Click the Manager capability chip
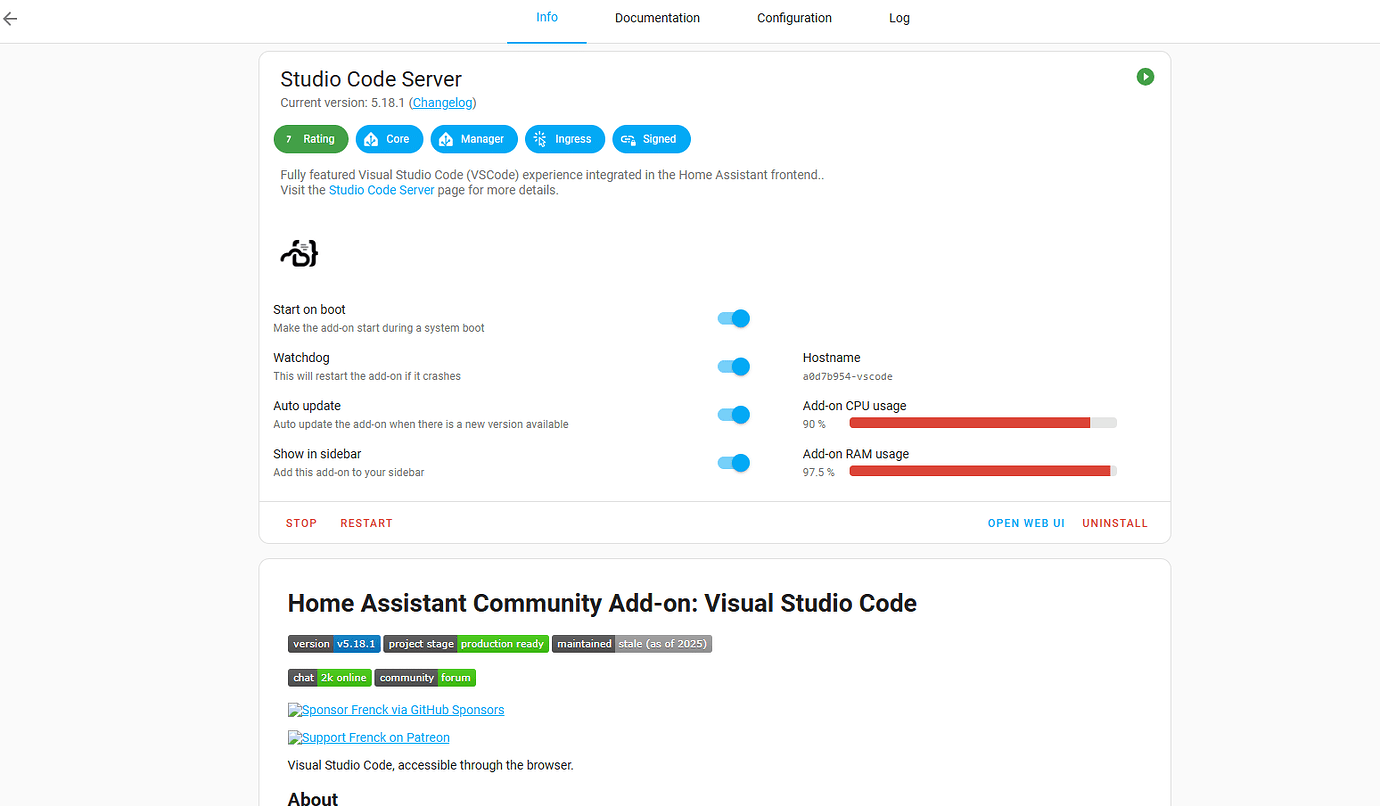1380x806 pixels. 474,139
